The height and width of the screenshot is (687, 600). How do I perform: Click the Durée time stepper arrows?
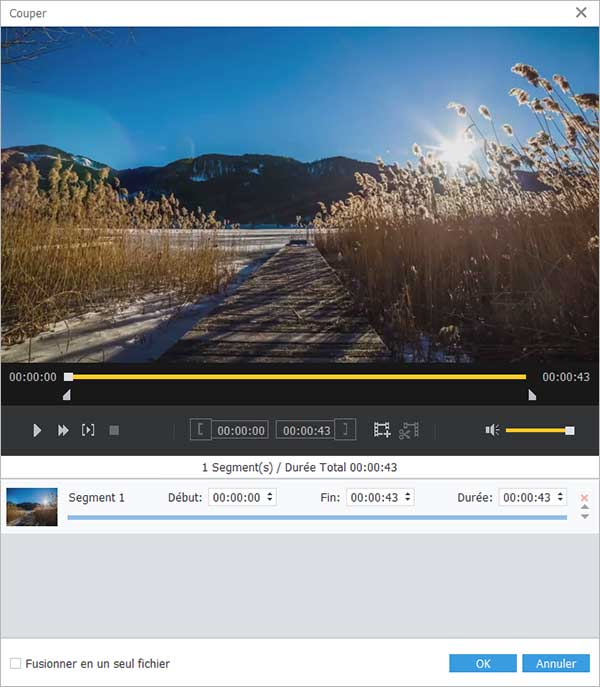pyautogui.click(x=560, y=498)
